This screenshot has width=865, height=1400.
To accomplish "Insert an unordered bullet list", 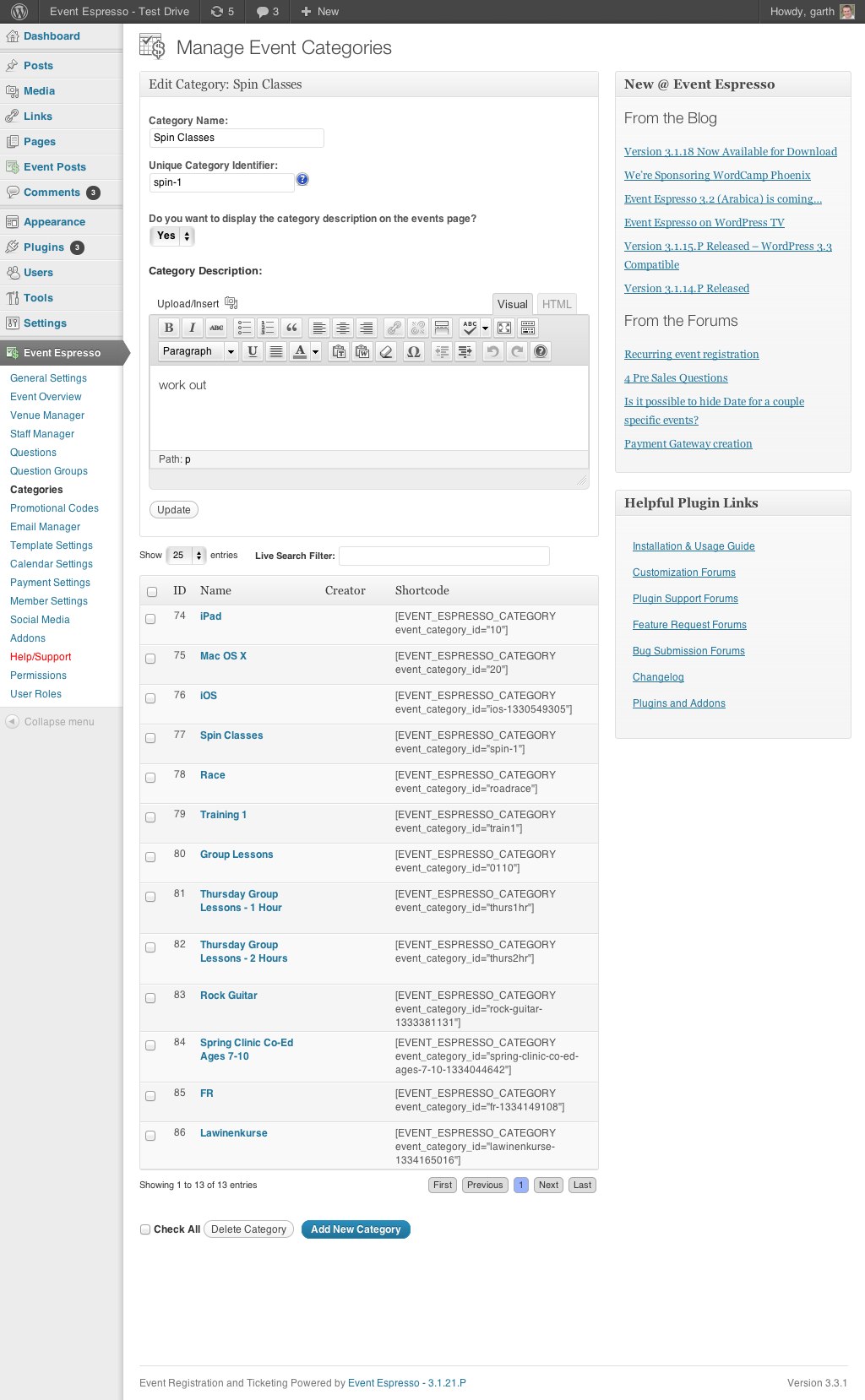I will [x=244, y=328].
